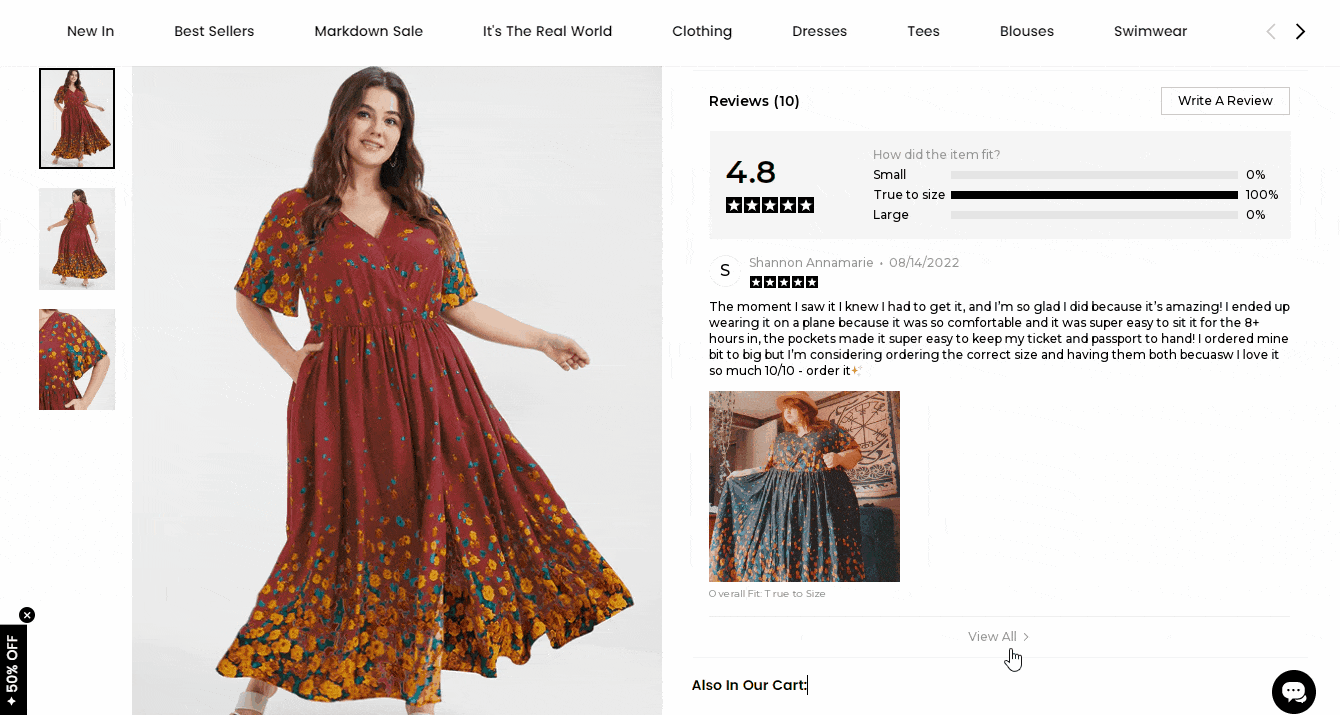This screenshot has height=715, width=1340.
Task: Click the True to size fit bar
Action: point(1094,195)
